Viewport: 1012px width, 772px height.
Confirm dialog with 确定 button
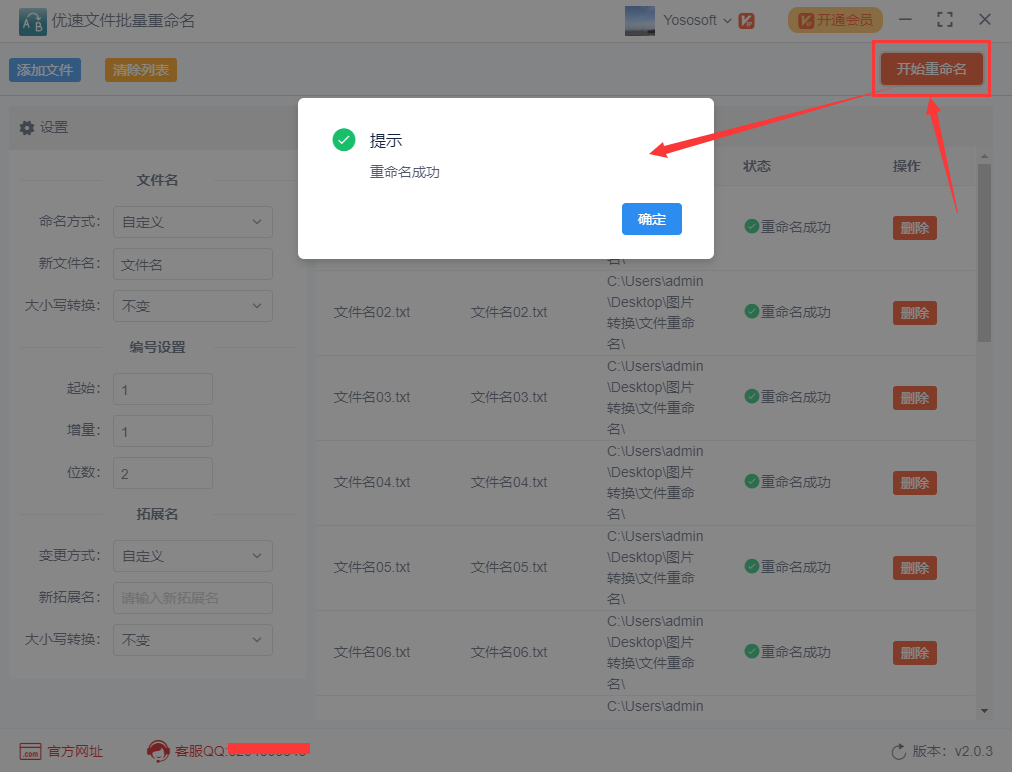tap(651, 219)
